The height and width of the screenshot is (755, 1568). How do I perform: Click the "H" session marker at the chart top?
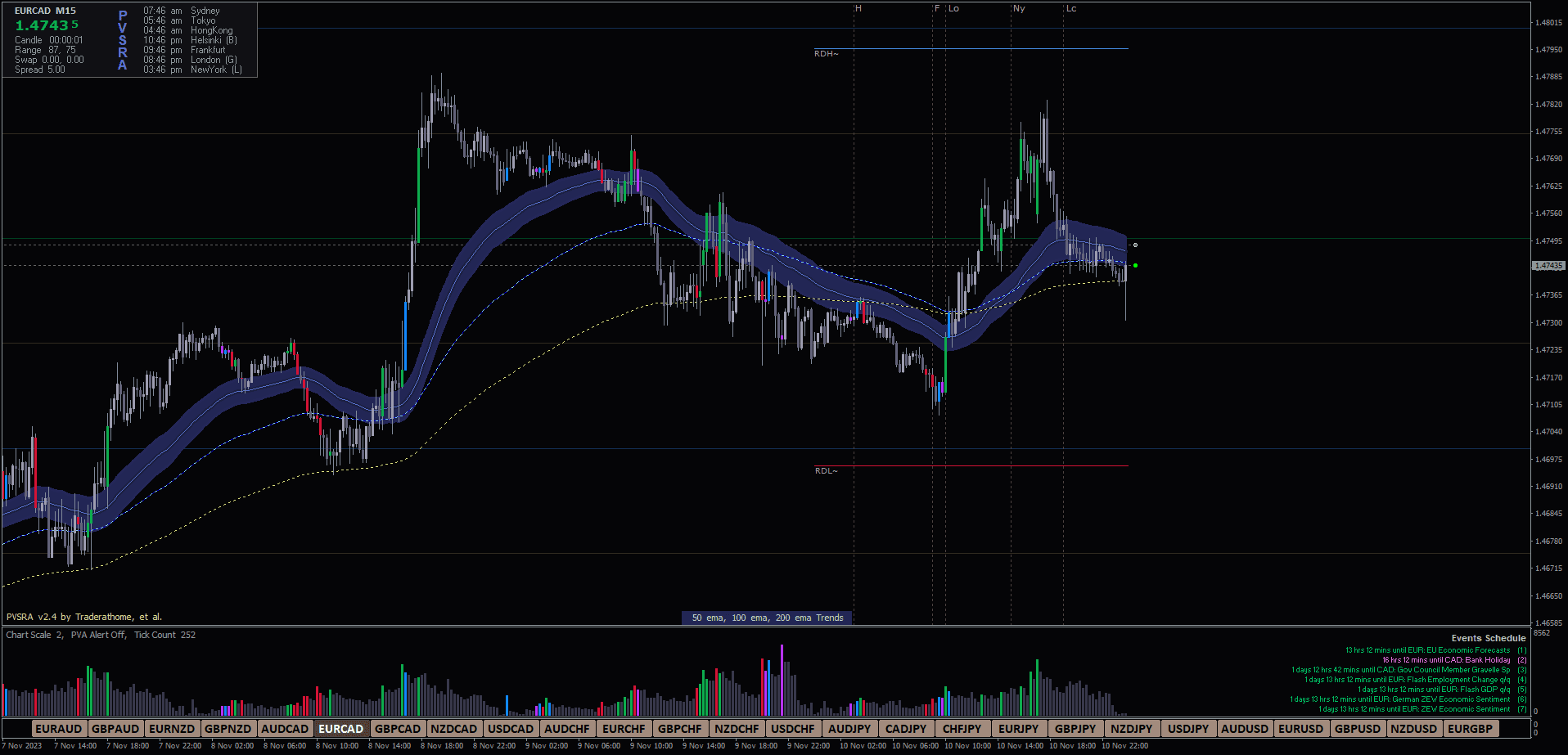[858, 8]
